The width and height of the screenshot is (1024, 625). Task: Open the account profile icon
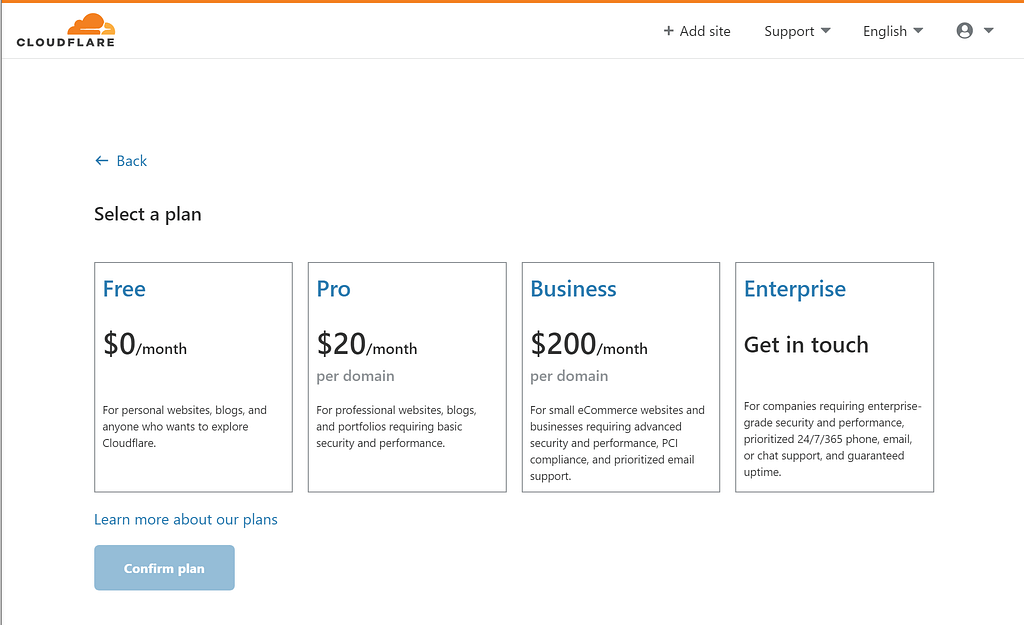(965, 31)
